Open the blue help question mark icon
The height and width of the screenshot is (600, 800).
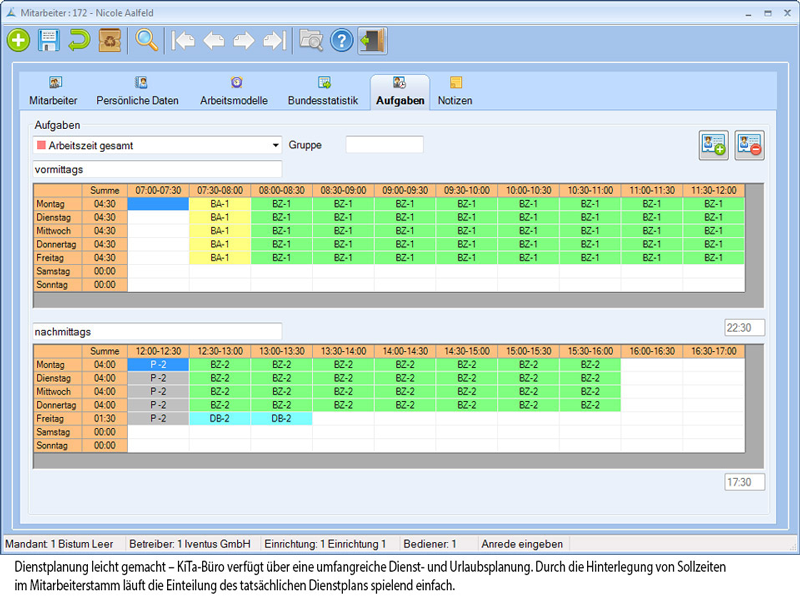pos(342,40)
